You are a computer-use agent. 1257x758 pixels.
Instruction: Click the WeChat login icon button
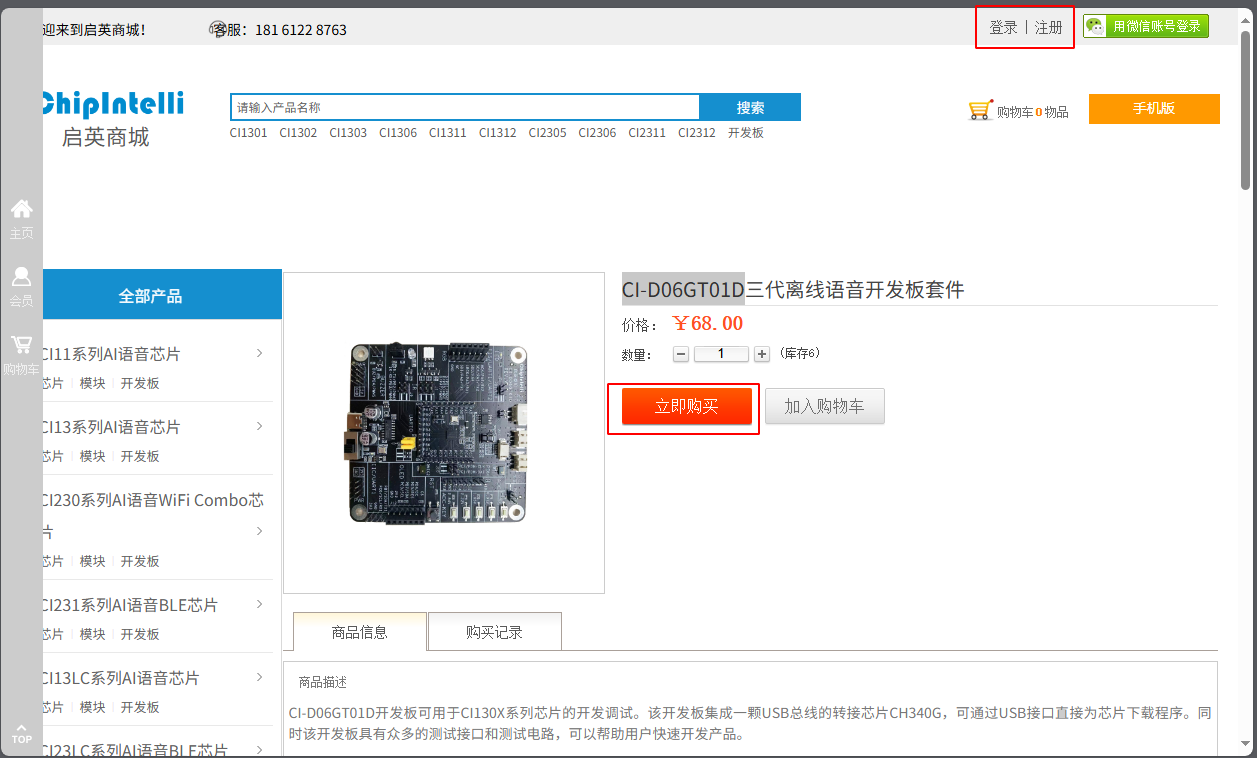point(1146,27)
